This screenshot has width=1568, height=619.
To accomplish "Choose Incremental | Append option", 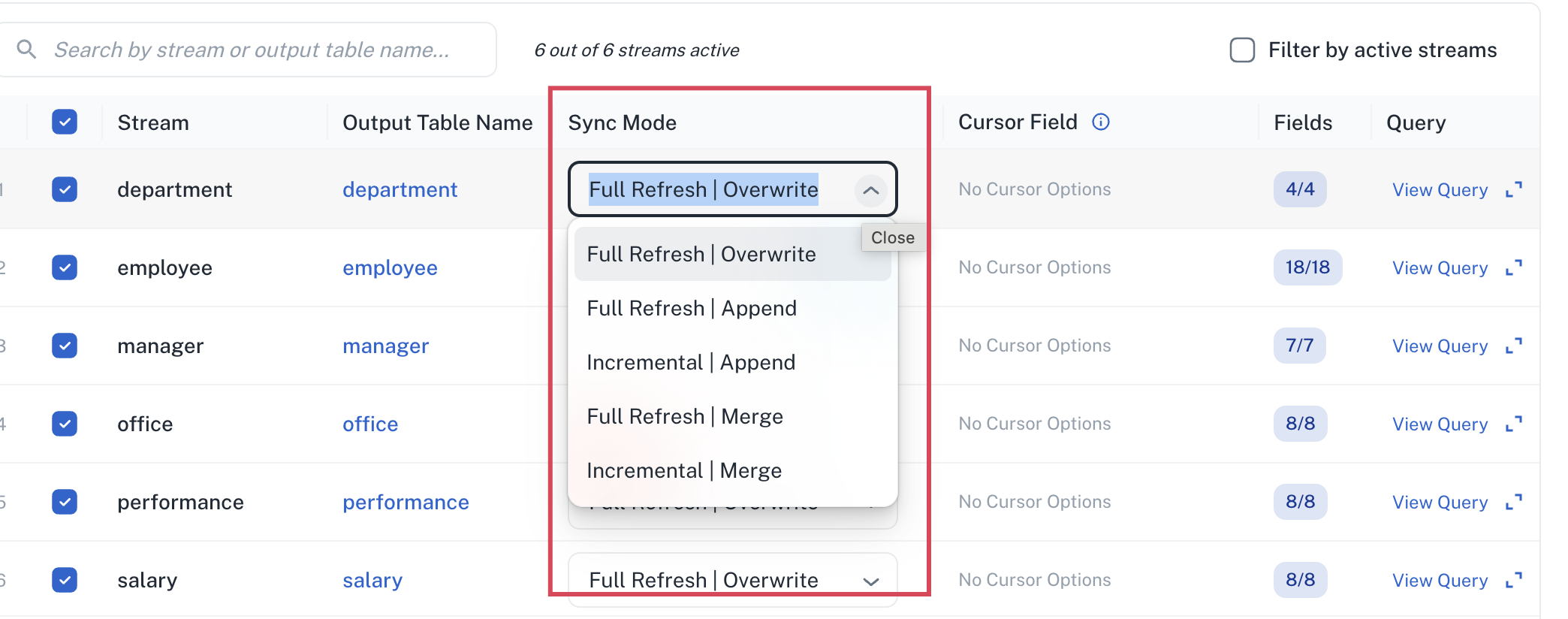I will tap(733, 362).
